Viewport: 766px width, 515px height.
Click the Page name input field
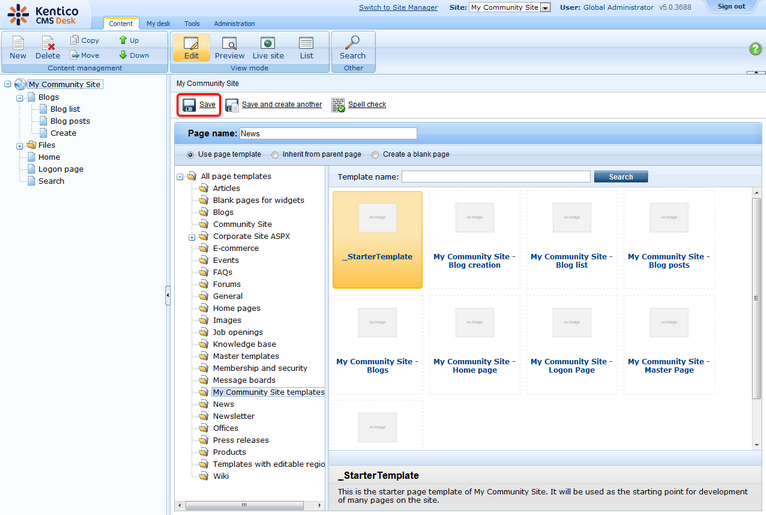328,133
